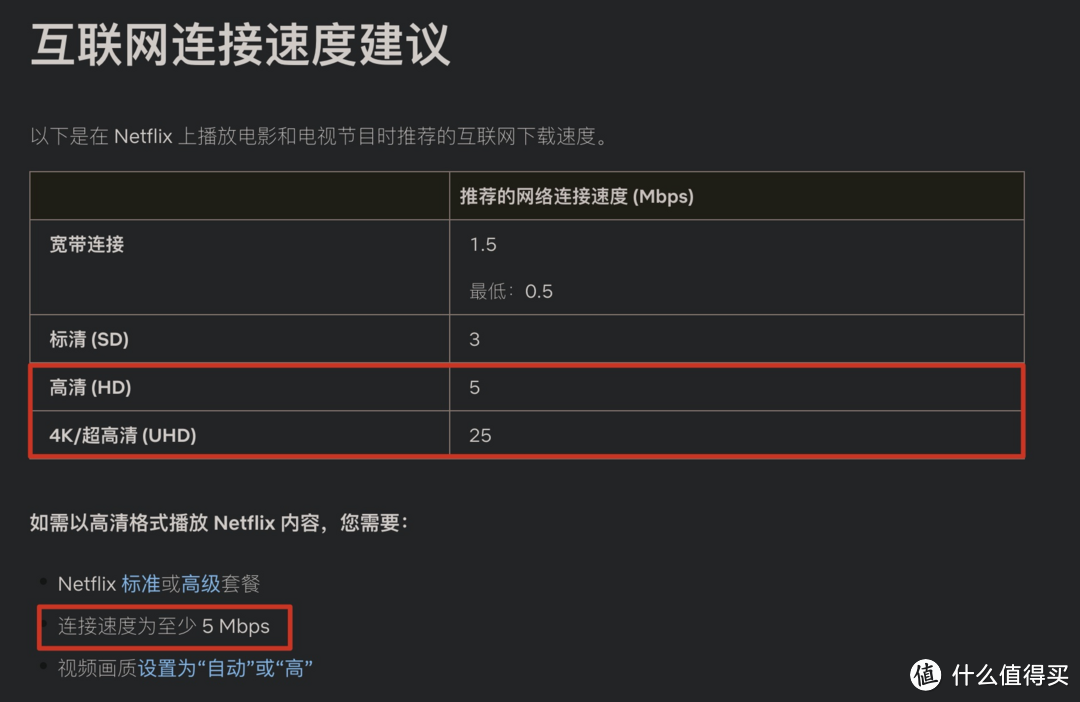
Task: Click the empty top-left table header cell
Action: [x=240, y=197]
